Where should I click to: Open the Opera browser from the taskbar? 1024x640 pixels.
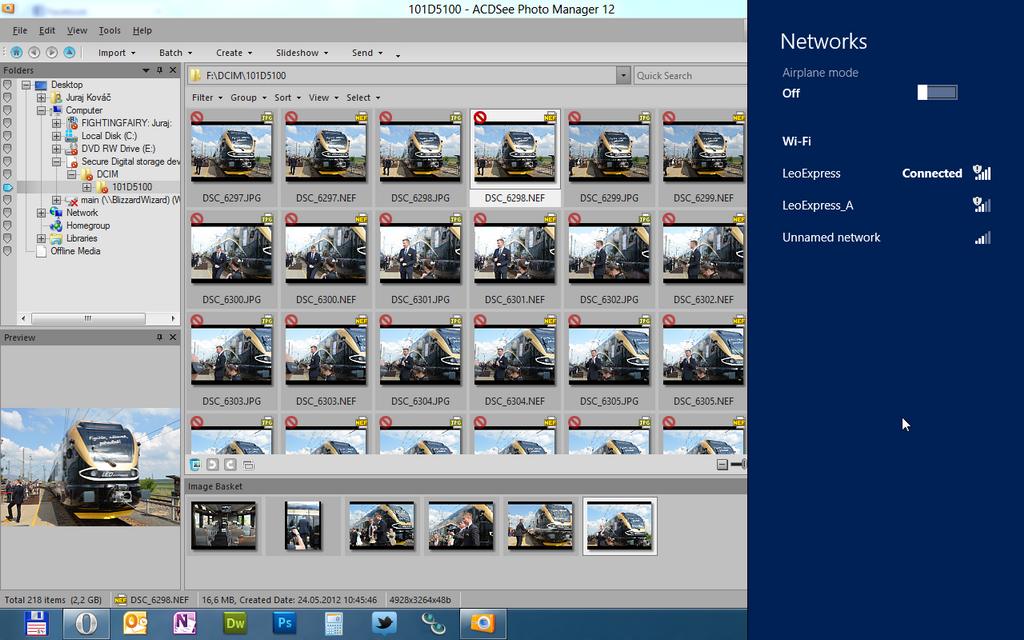86,624
